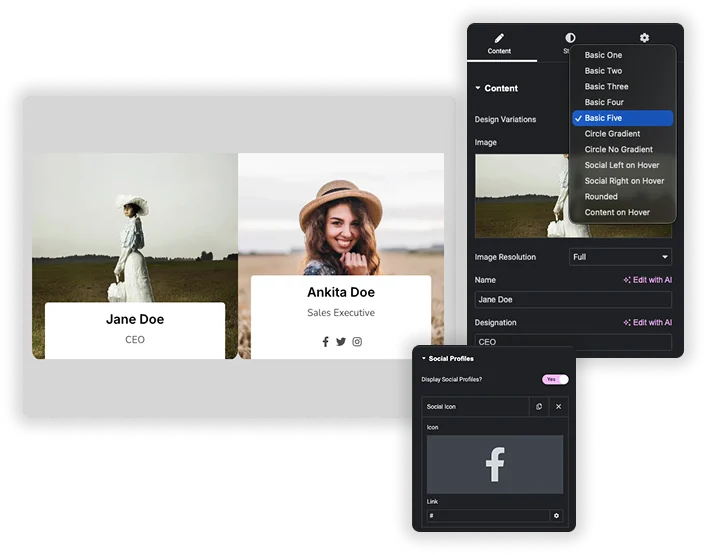The width and height of the screenshot is (713, 555).
Task: Click the Instagram icon under Ankita Doe
Action: click(x=357, y=342)
